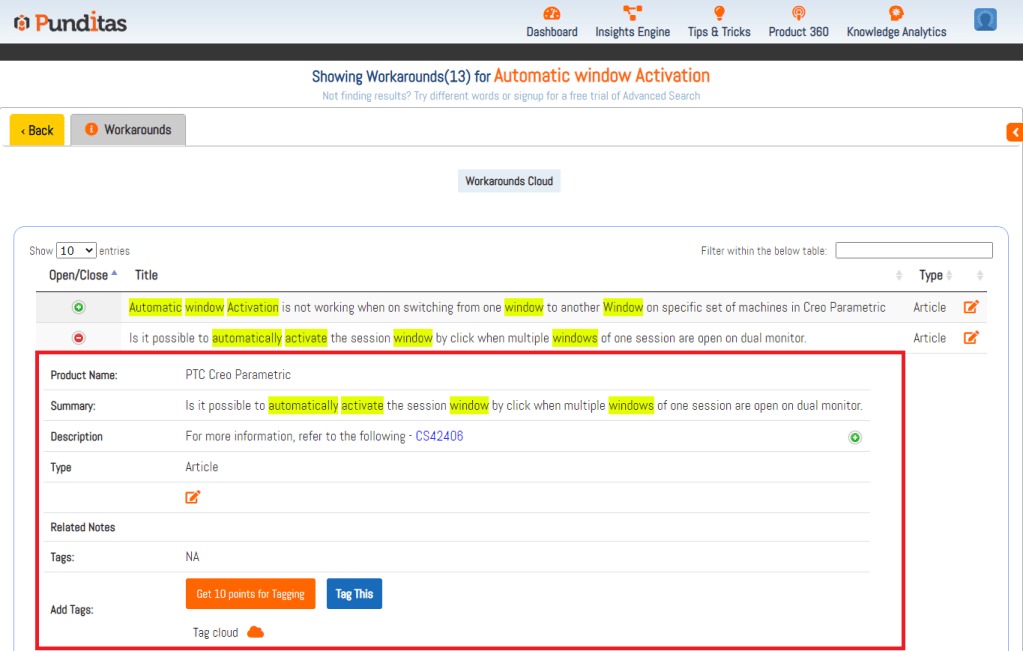Viewport: 1023px width, 651px height.
Task: Open the Show entries count dropdown
Action: click(76, 251)
